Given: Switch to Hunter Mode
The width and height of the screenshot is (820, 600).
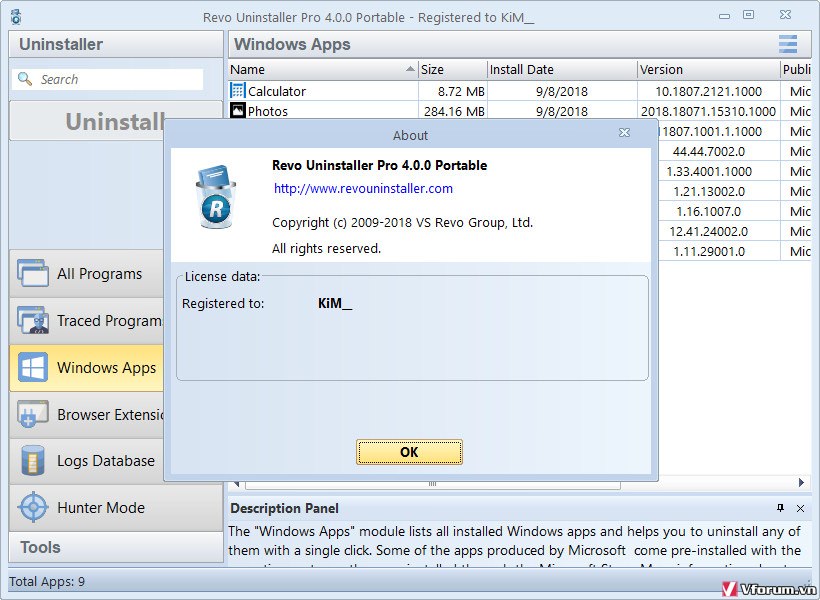Looking at the screenshot, I should click(116, 507).
